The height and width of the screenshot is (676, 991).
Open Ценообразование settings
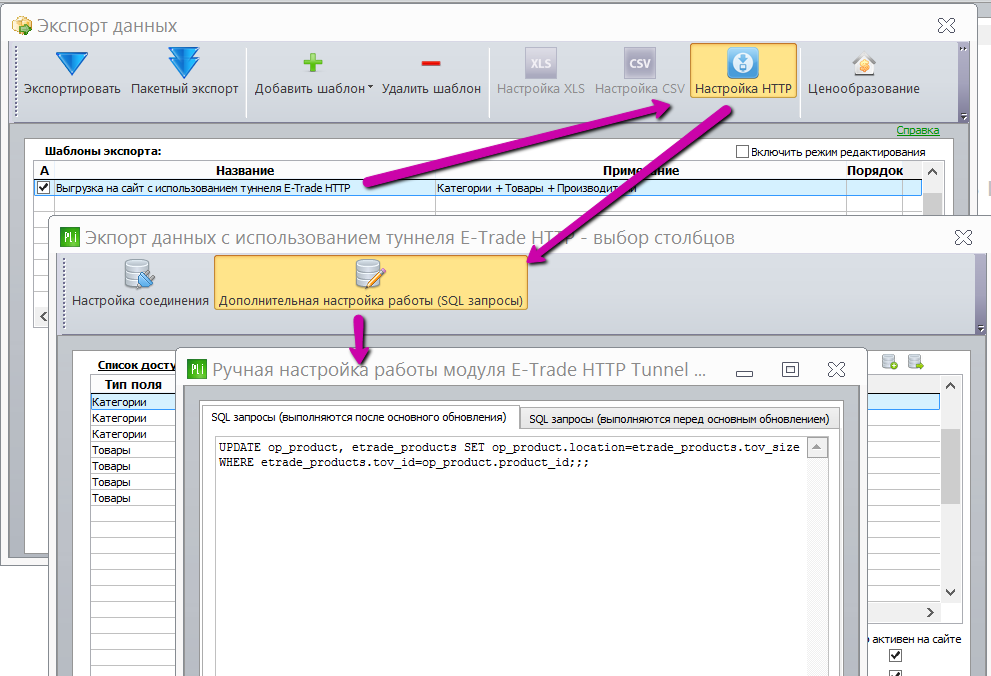tap(863, 72)
